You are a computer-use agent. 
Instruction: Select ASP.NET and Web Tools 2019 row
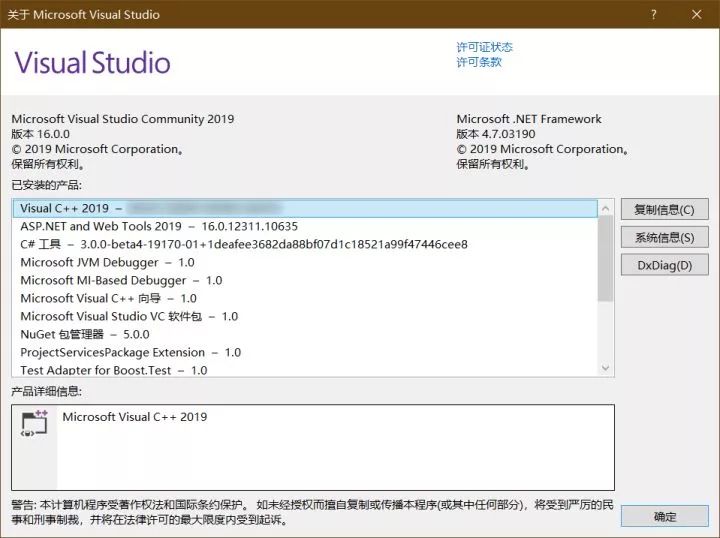pos(305,226)
